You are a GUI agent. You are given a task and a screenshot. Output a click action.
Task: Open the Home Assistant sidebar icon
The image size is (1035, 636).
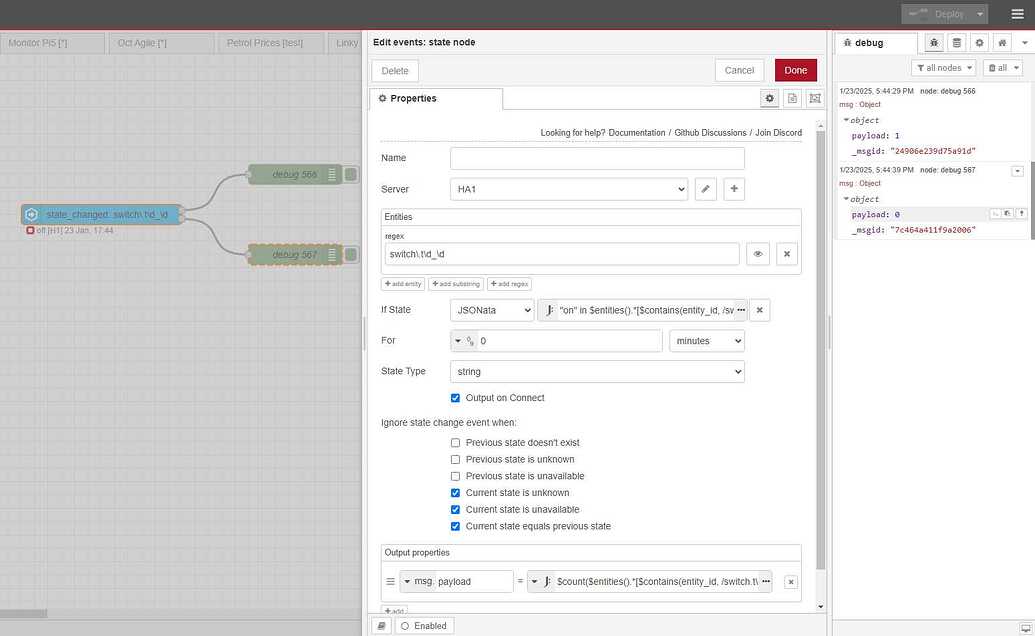pos(1002,43)
